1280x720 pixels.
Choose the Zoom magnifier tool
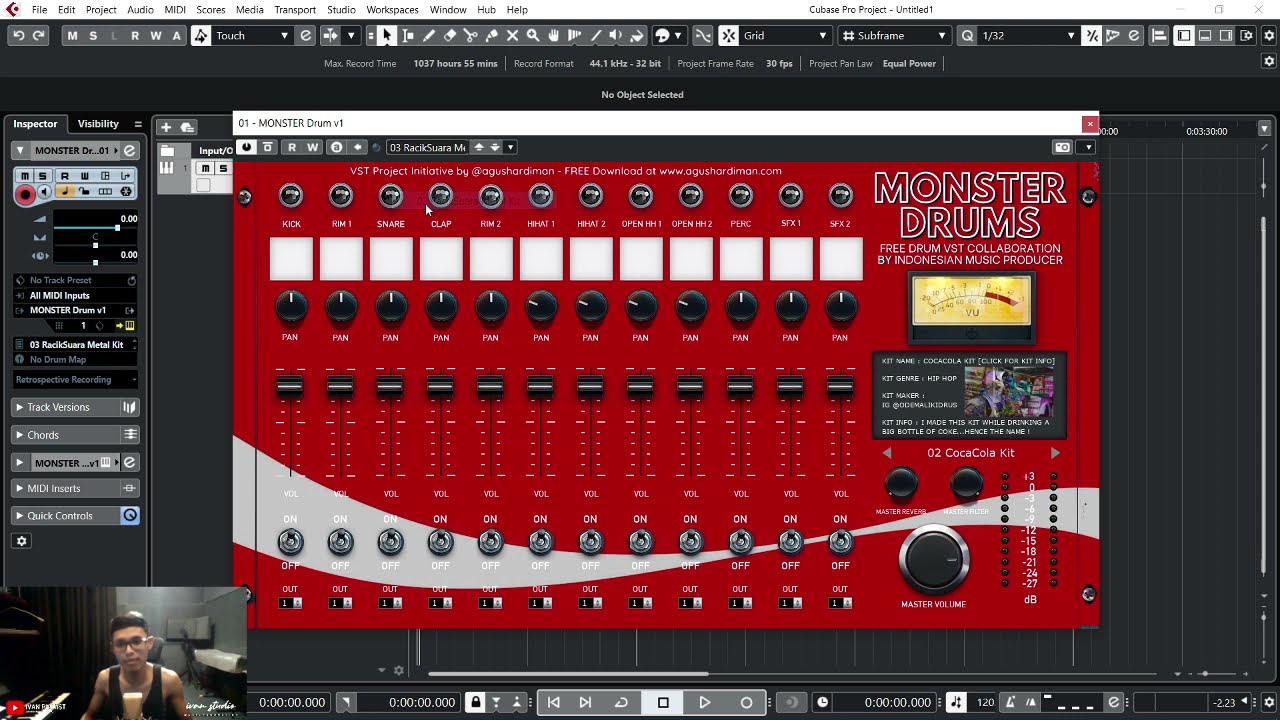(533, 36)
